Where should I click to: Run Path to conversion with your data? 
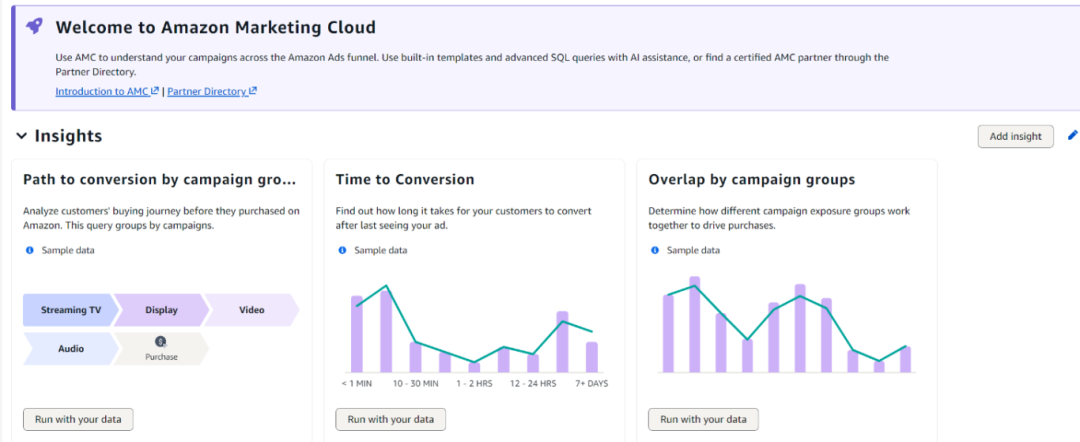tap(78, 419)
